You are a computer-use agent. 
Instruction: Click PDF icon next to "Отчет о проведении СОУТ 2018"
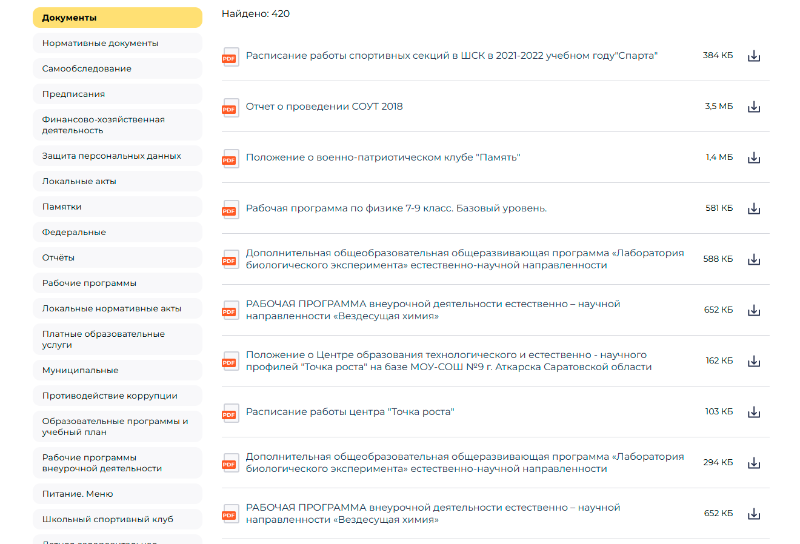pos(230,107)
